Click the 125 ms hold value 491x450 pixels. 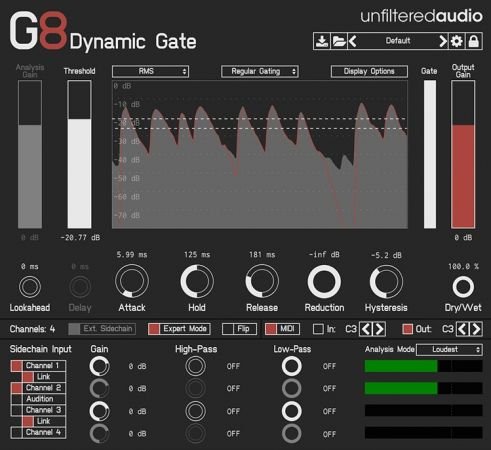(197, 255)
